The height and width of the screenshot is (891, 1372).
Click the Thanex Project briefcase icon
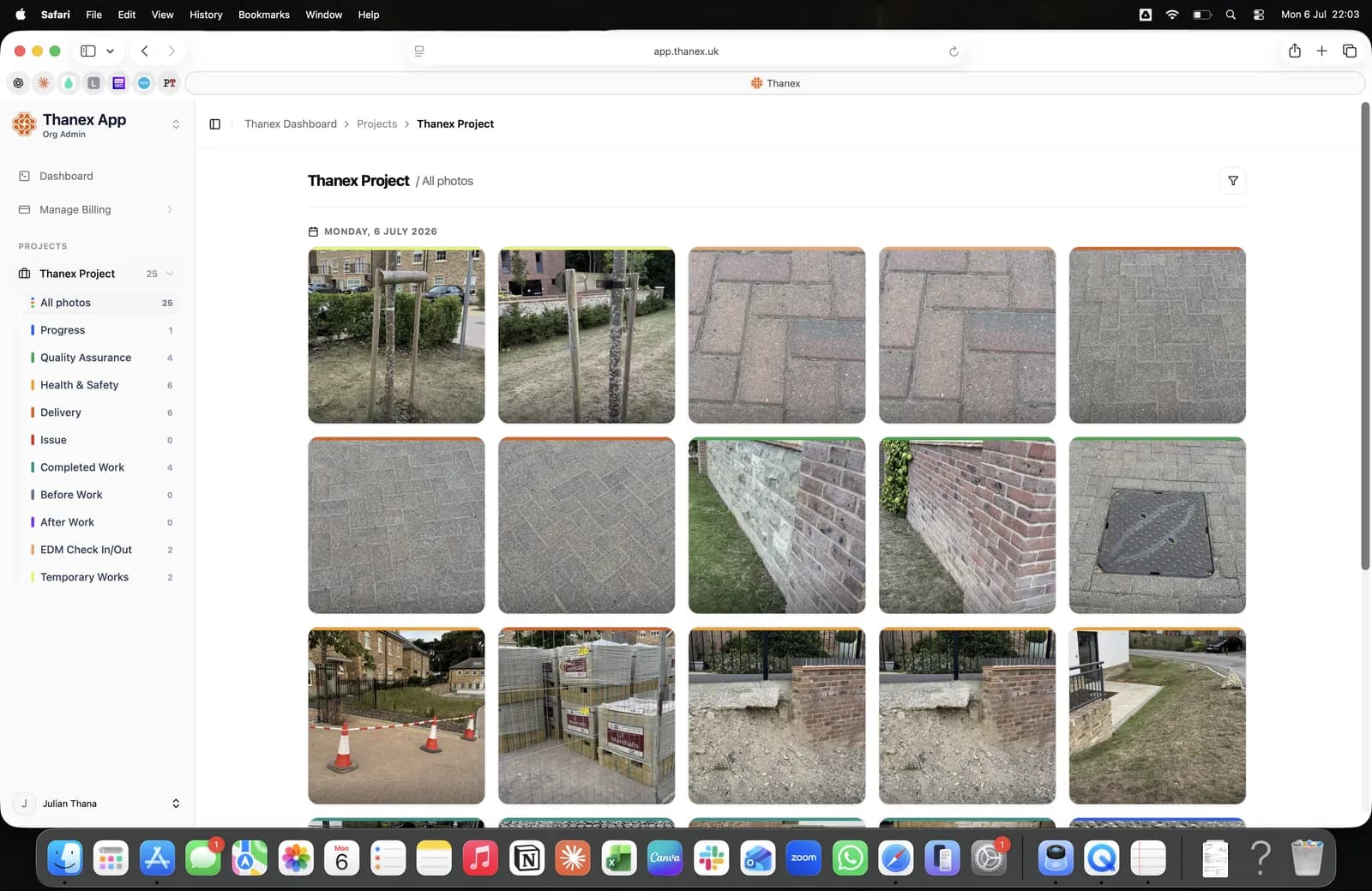[x=24, y=274]
